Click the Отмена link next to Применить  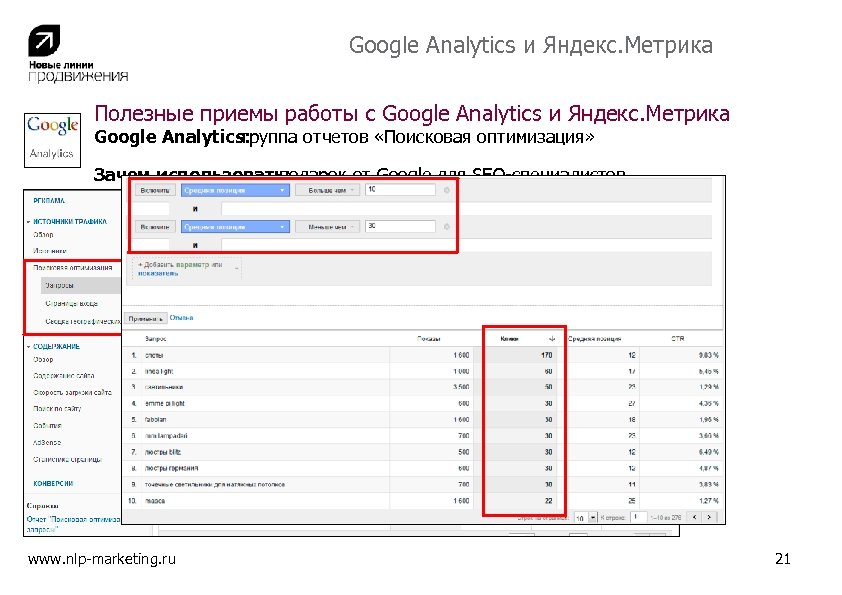pyautogui.click(x=182, y=318)
